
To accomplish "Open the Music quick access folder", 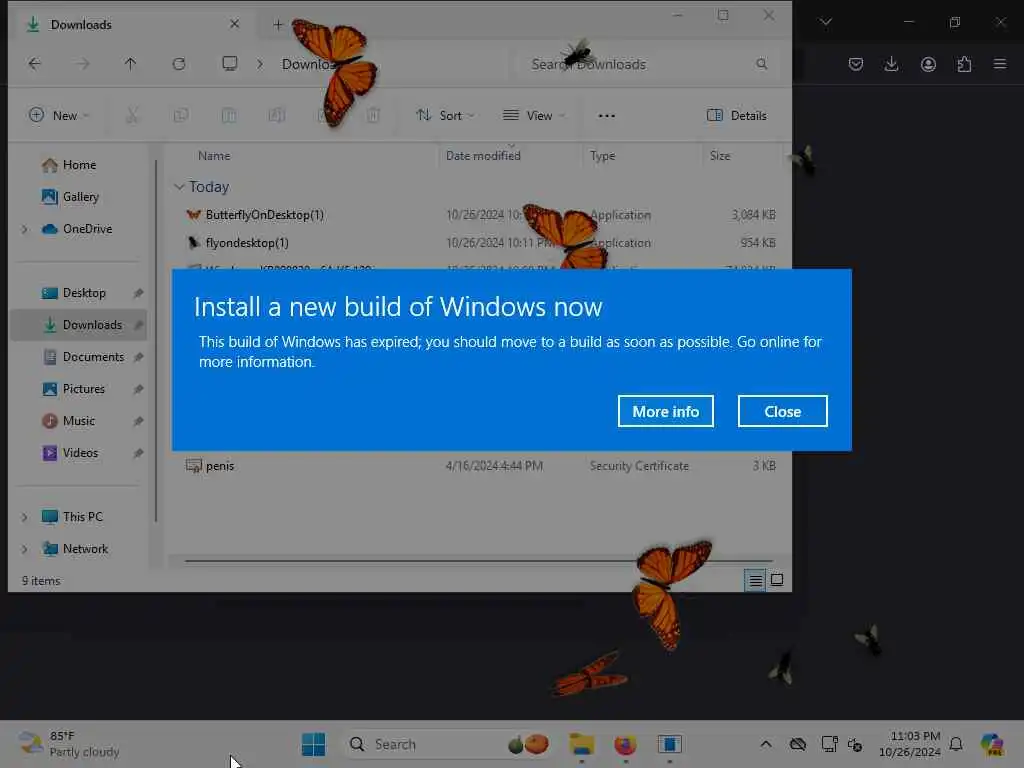I will coord(78,421).
